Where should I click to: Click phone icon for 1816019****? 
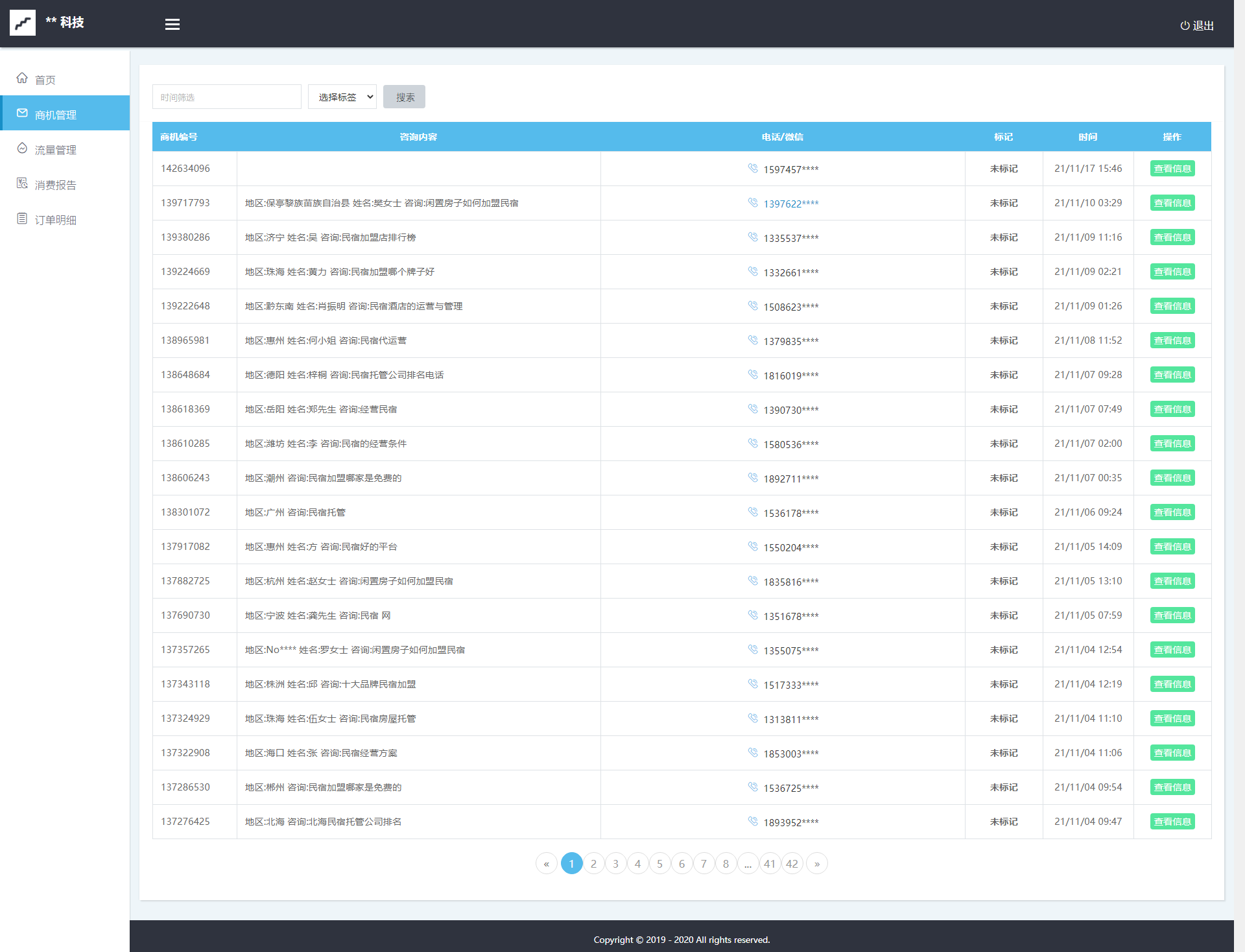753,374
